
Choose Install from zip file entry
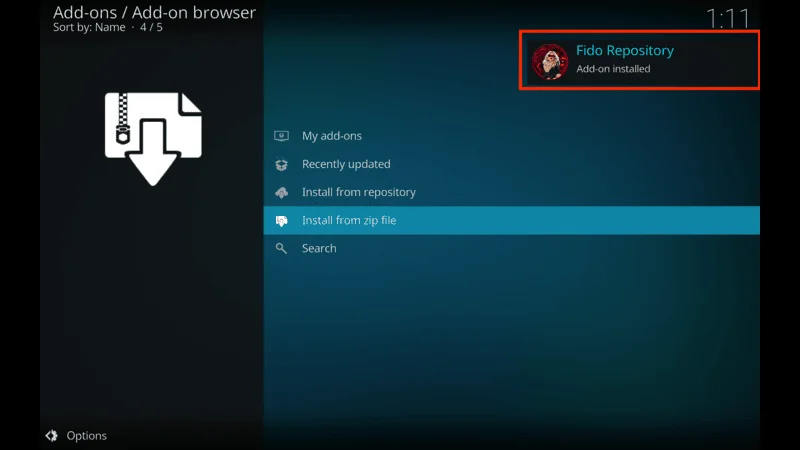pos(511,220)
